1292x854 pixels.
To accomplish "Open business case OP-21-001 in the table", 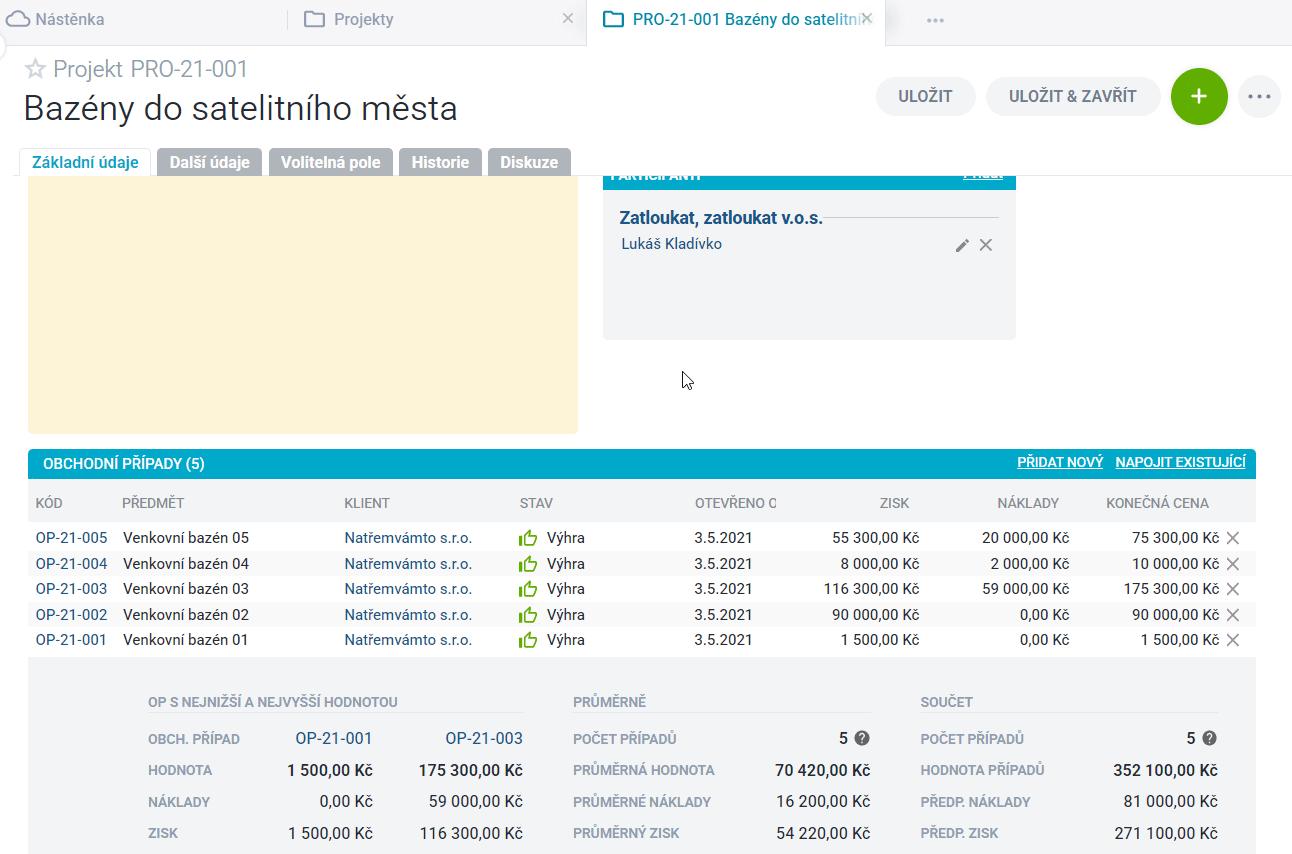I will [71, 640].
